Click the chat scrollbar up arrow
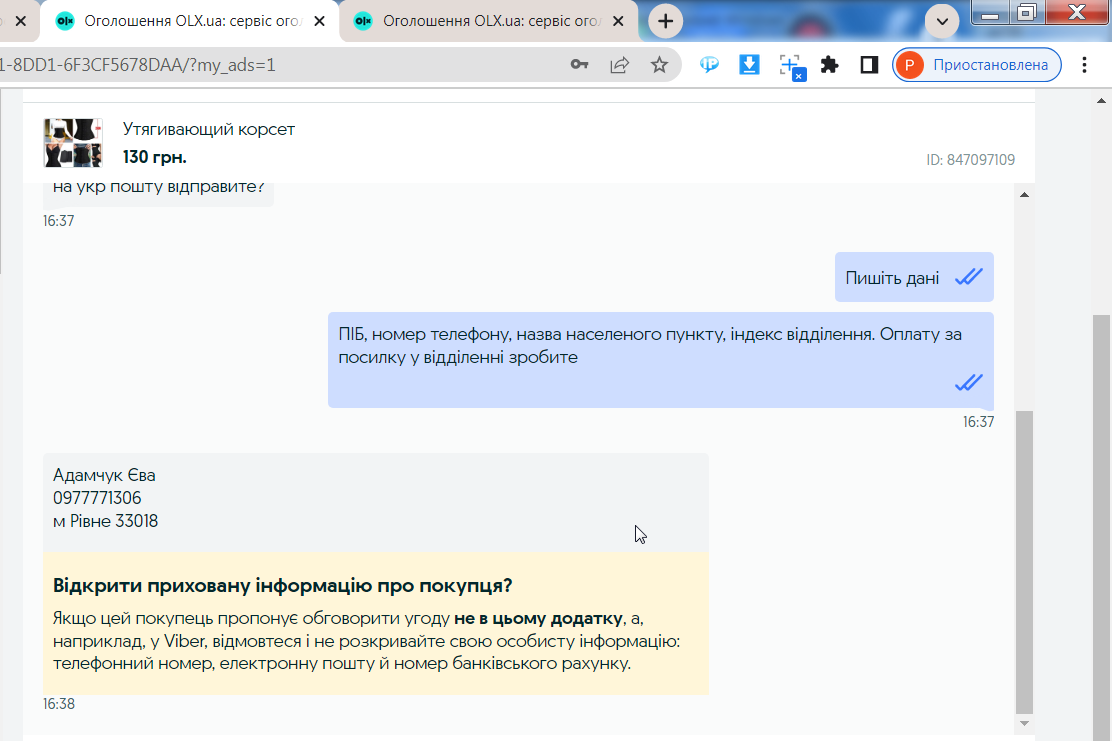The image size is (1112, 741). [1024, 194]
